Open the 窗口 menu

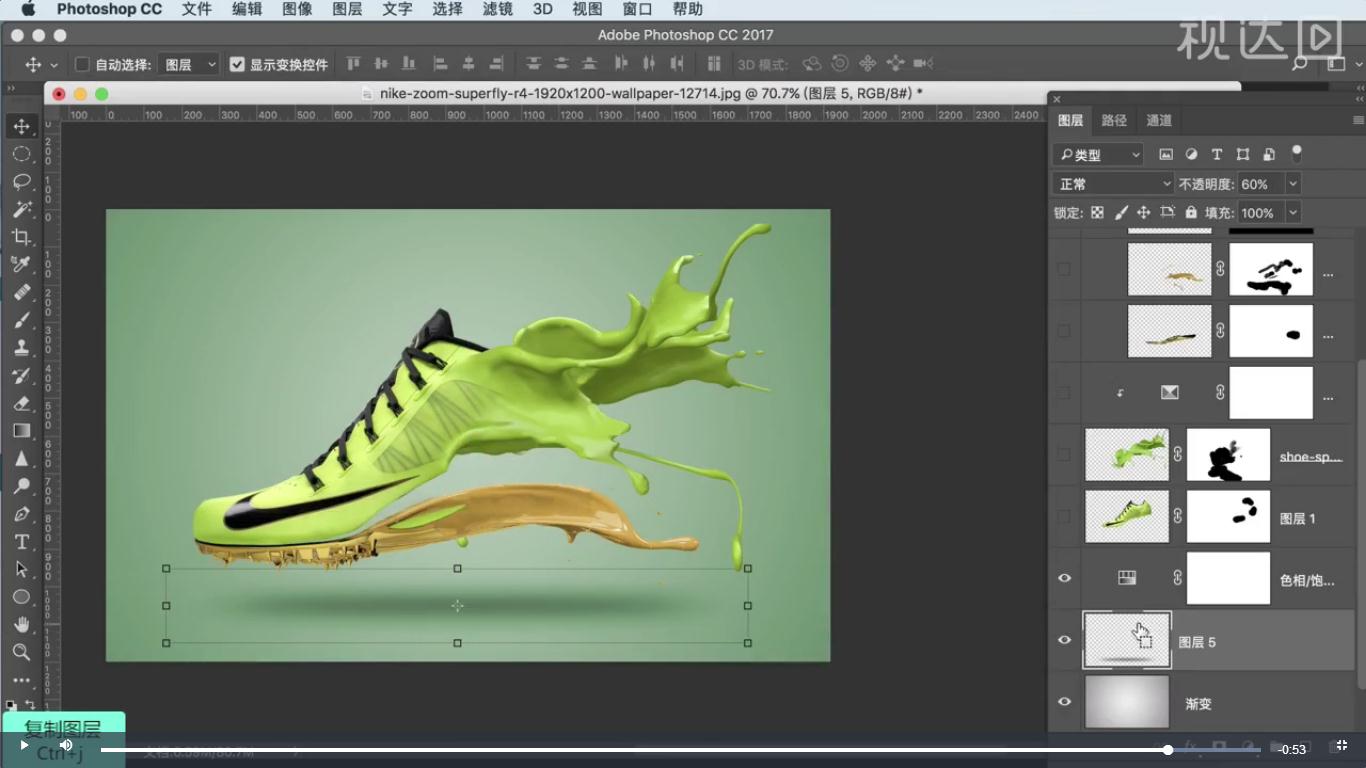click(x=637, y=9)
